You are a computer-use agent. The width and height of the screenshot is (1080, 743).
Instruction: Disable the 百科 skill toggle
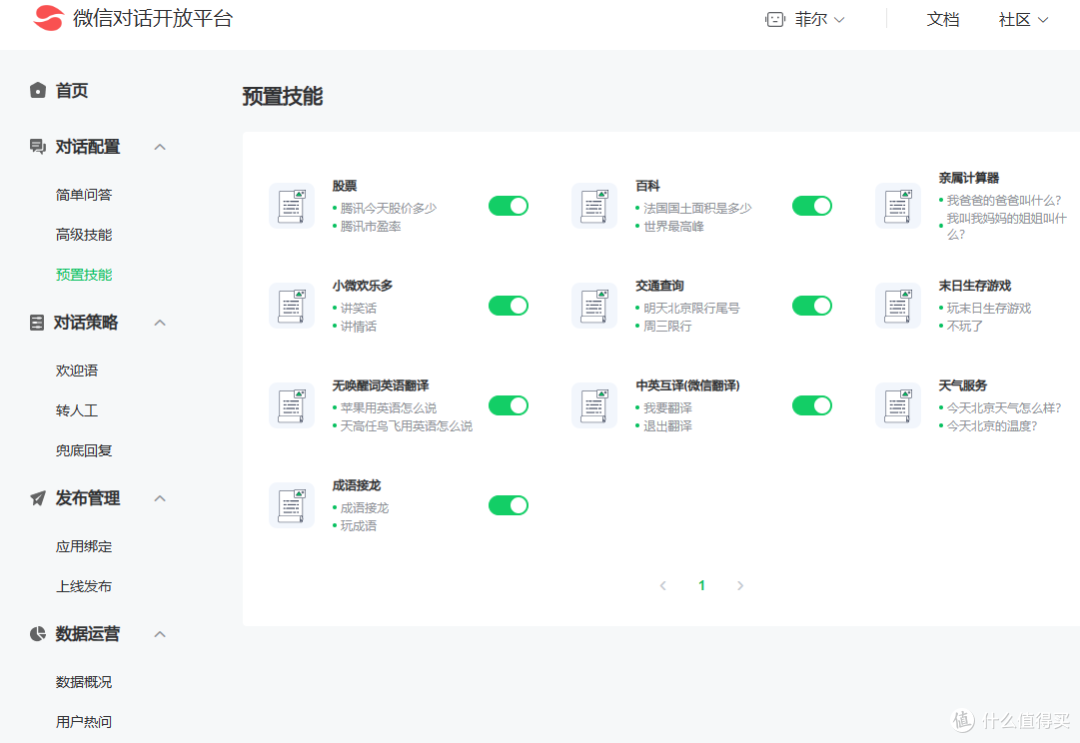pyautogui.click(x=812, y=206)
